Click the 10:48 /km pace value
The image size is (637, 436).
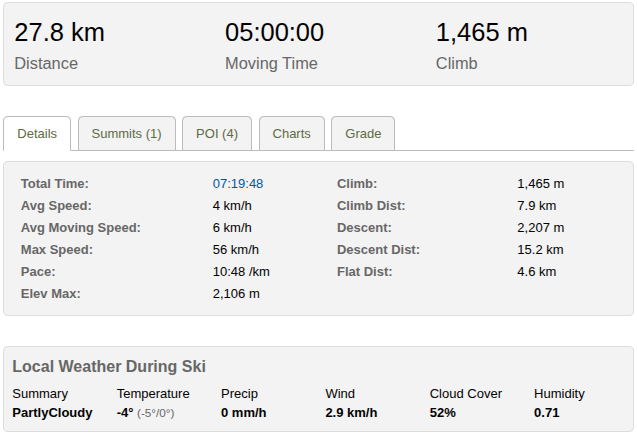[x=241, y=272]
